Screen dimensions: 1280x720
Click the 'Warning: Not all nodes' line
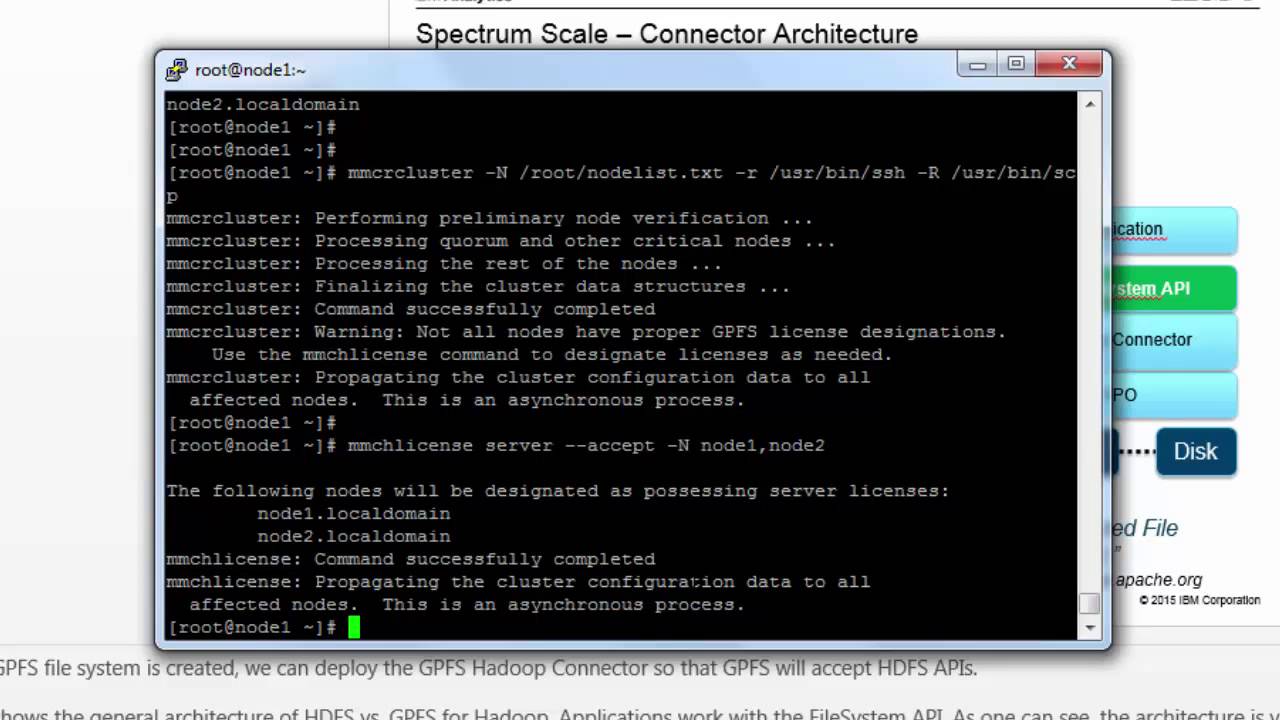coord(587,332)
